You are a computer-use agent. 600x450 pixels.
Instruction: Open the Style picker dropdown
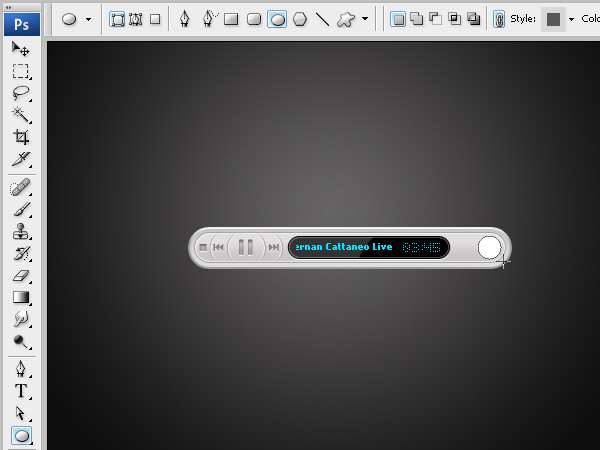click(571, 19)
